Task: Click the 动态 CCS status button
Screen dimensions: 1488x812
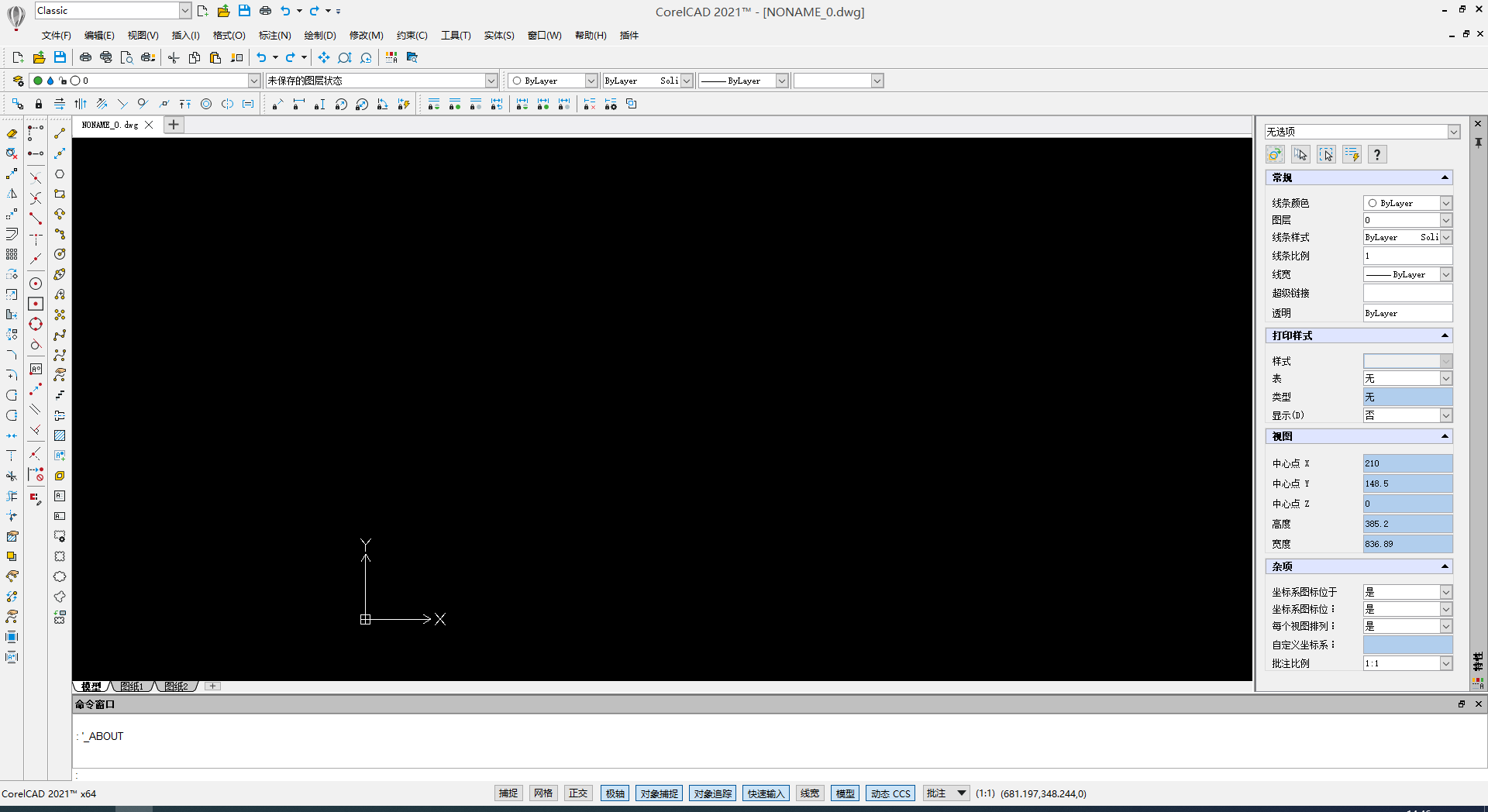Action: click(890, 793)
